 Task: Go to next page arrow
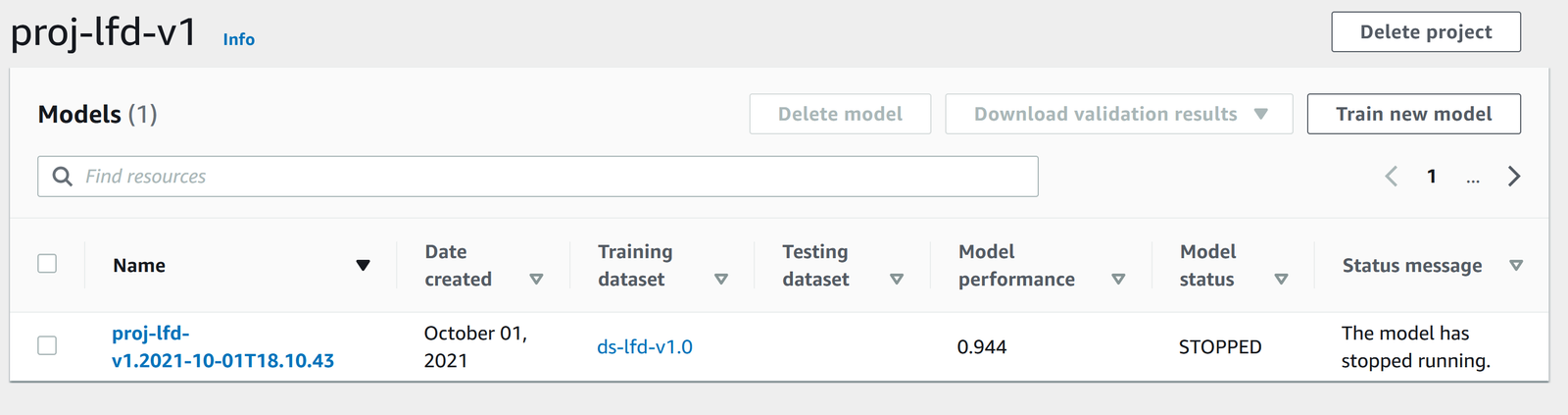[x=1514, y=177]
